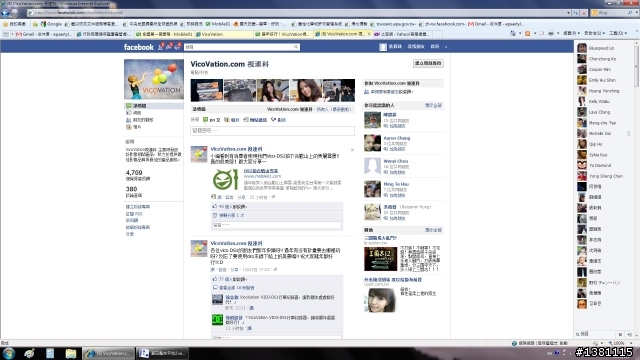Click the printer icon in command bar
Screen dimensions: 640x360
coord(551,33)
